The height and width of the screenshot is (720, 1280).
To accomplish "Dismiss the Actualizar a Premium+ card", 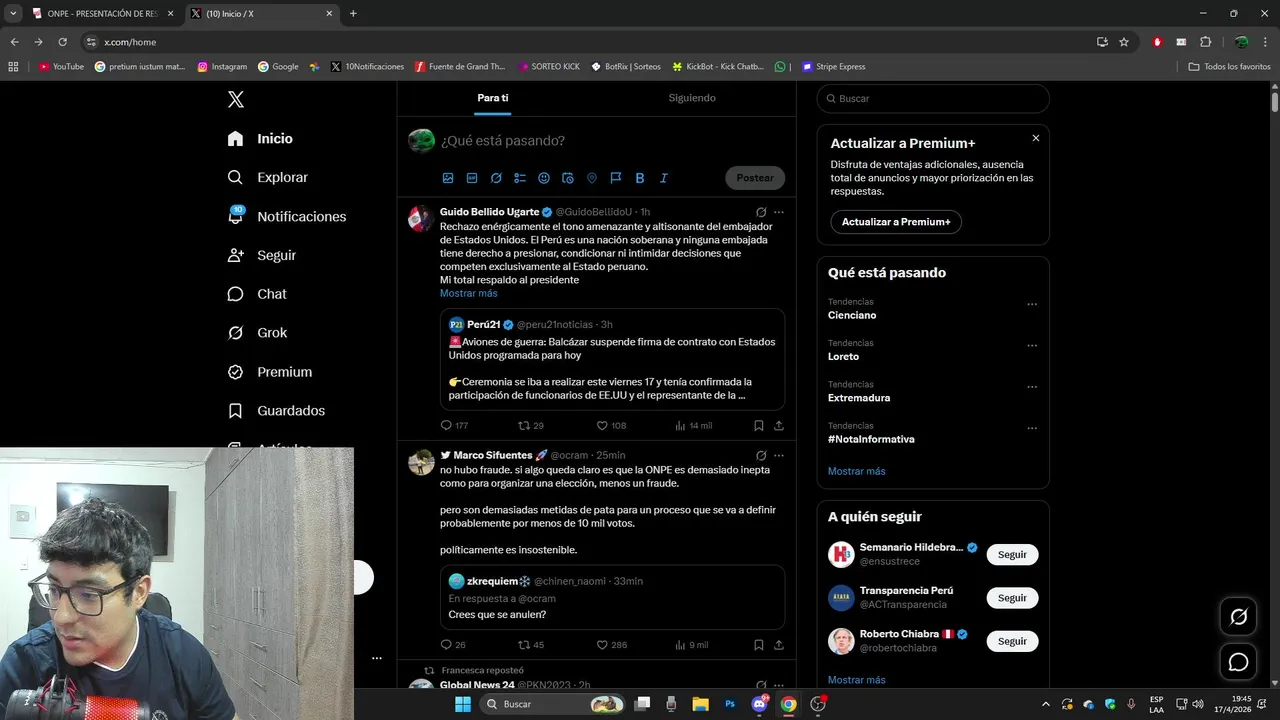I will click(x=1036, y=138).
